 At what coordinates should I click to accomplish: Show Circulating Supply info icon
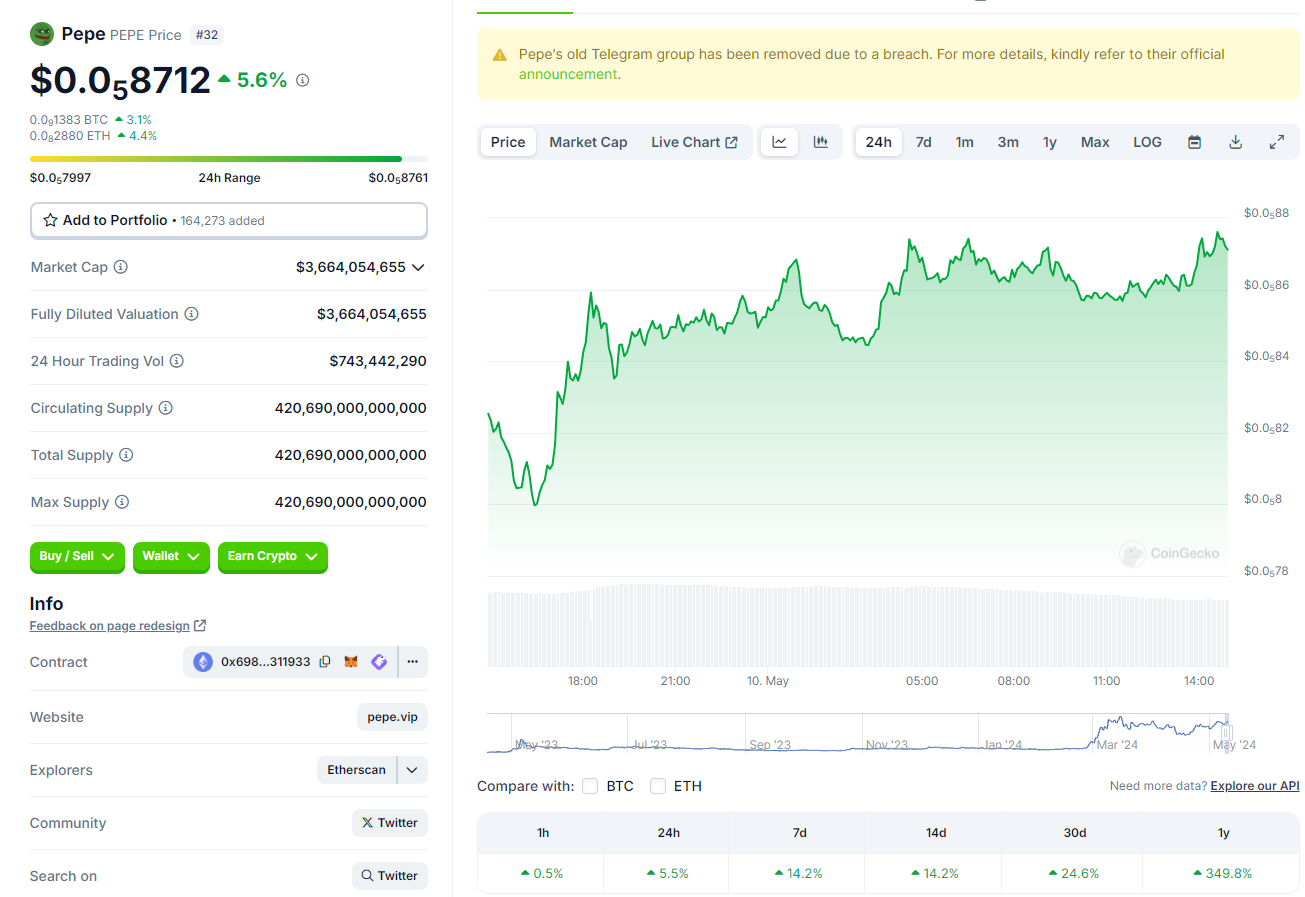[166, 408]
